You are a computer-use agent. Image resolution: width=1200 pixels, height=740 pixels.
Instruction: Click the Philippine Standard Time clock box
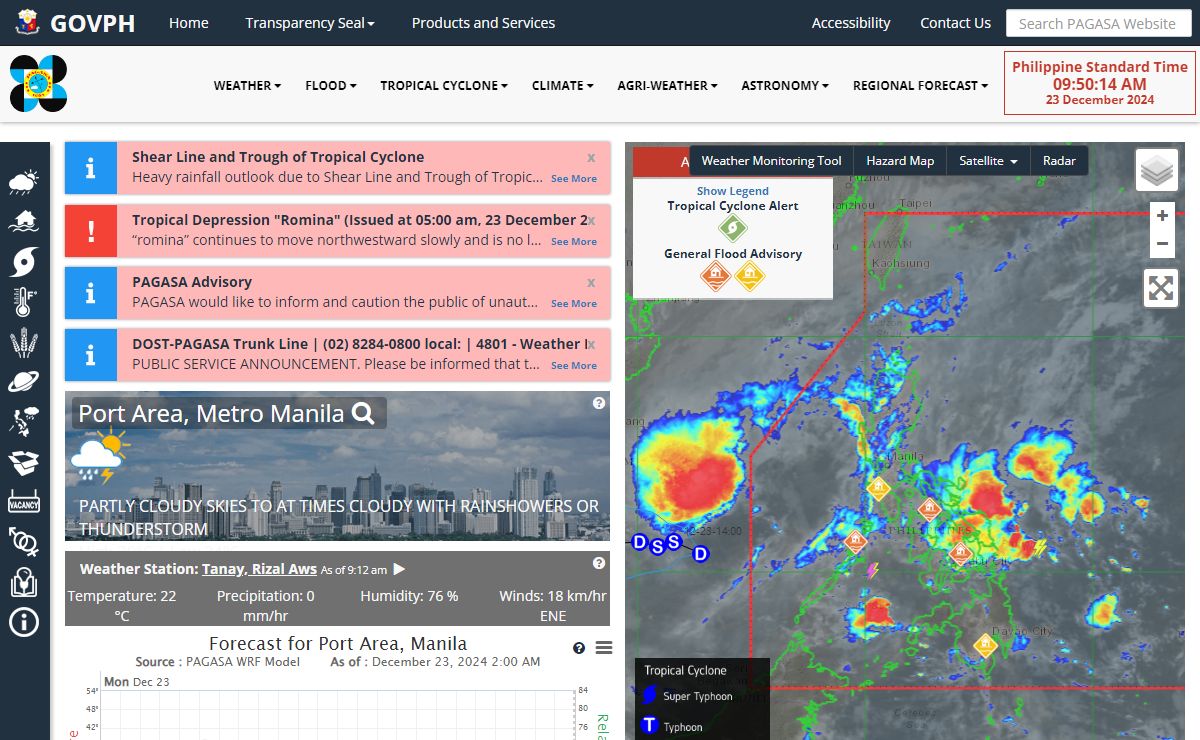pos(1100,83)
